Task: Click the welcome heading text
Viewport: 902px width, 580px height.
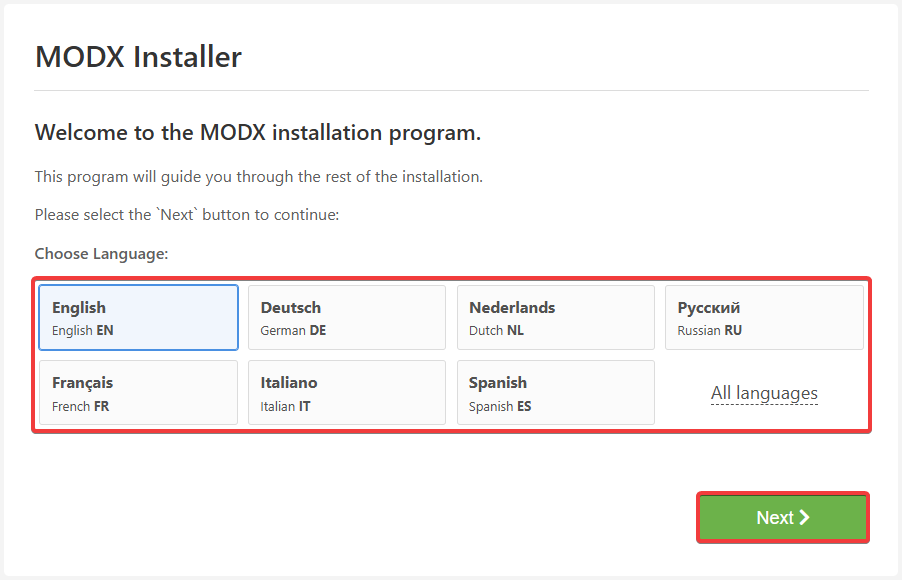Action: pos(257,132)
